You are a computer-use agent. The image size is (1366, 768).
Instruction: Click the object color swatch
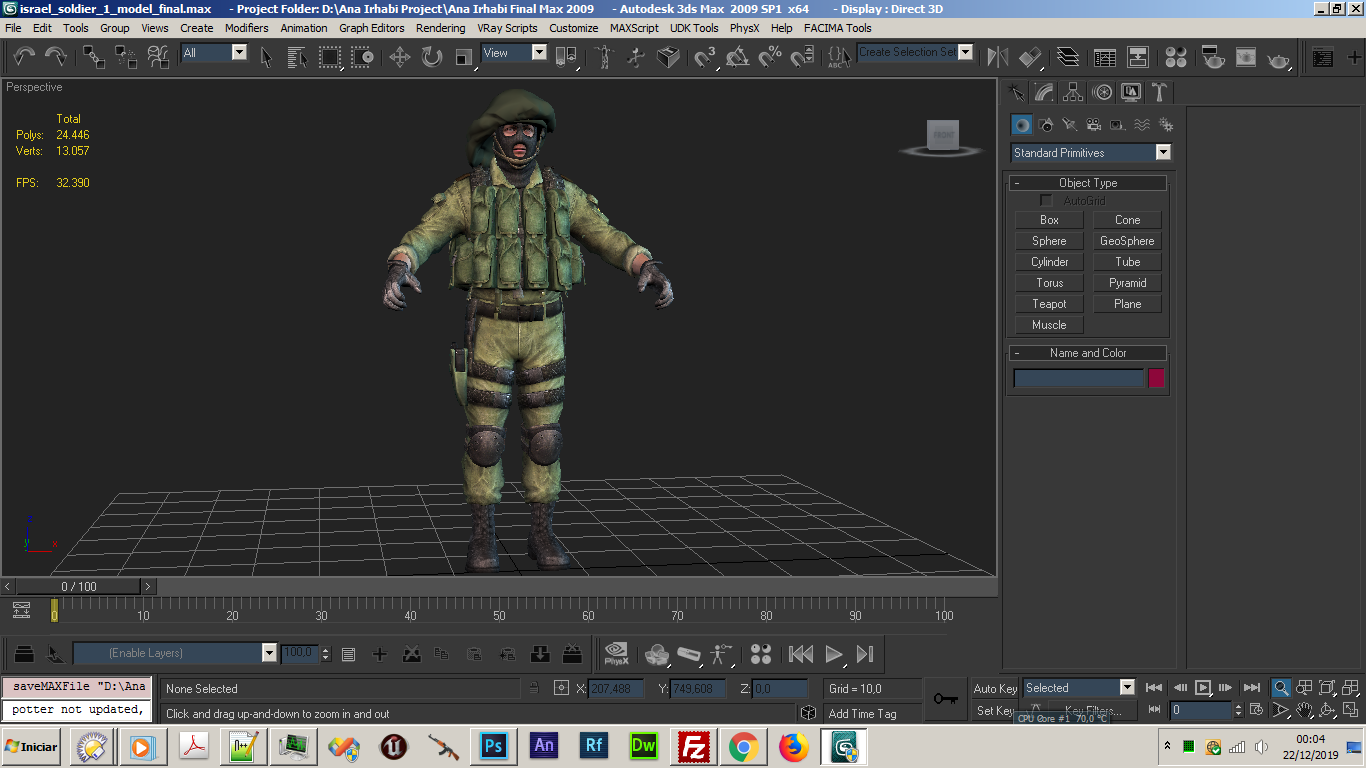point(1156,378)
